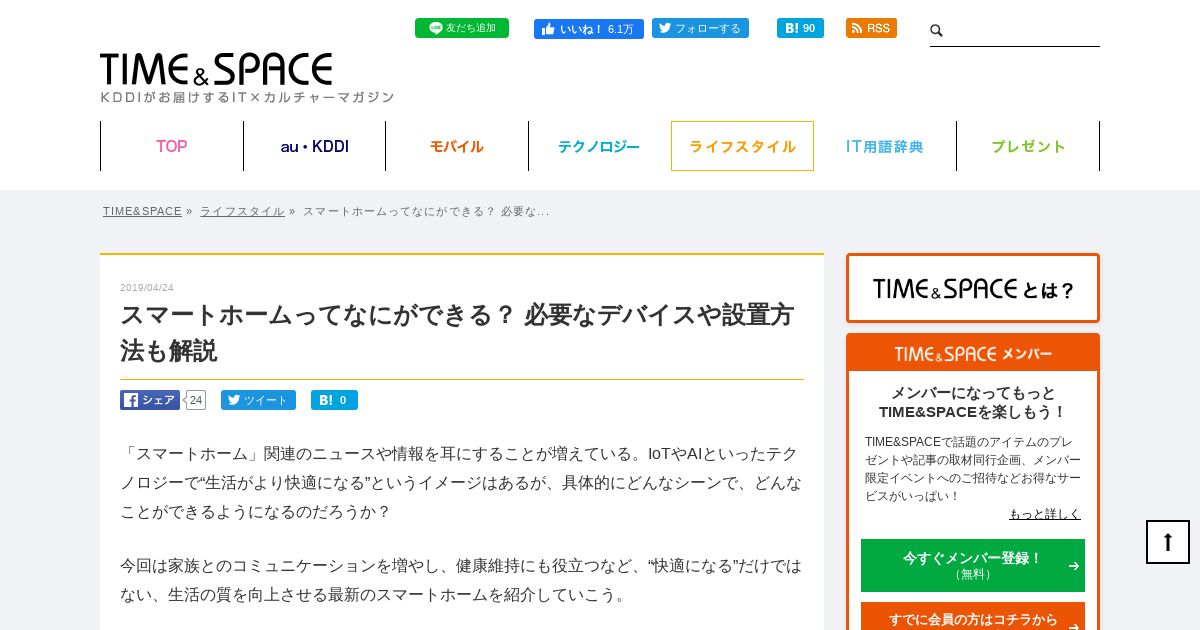
Task: Click the TIME&SPACE site logo
Action: (216, 69)
